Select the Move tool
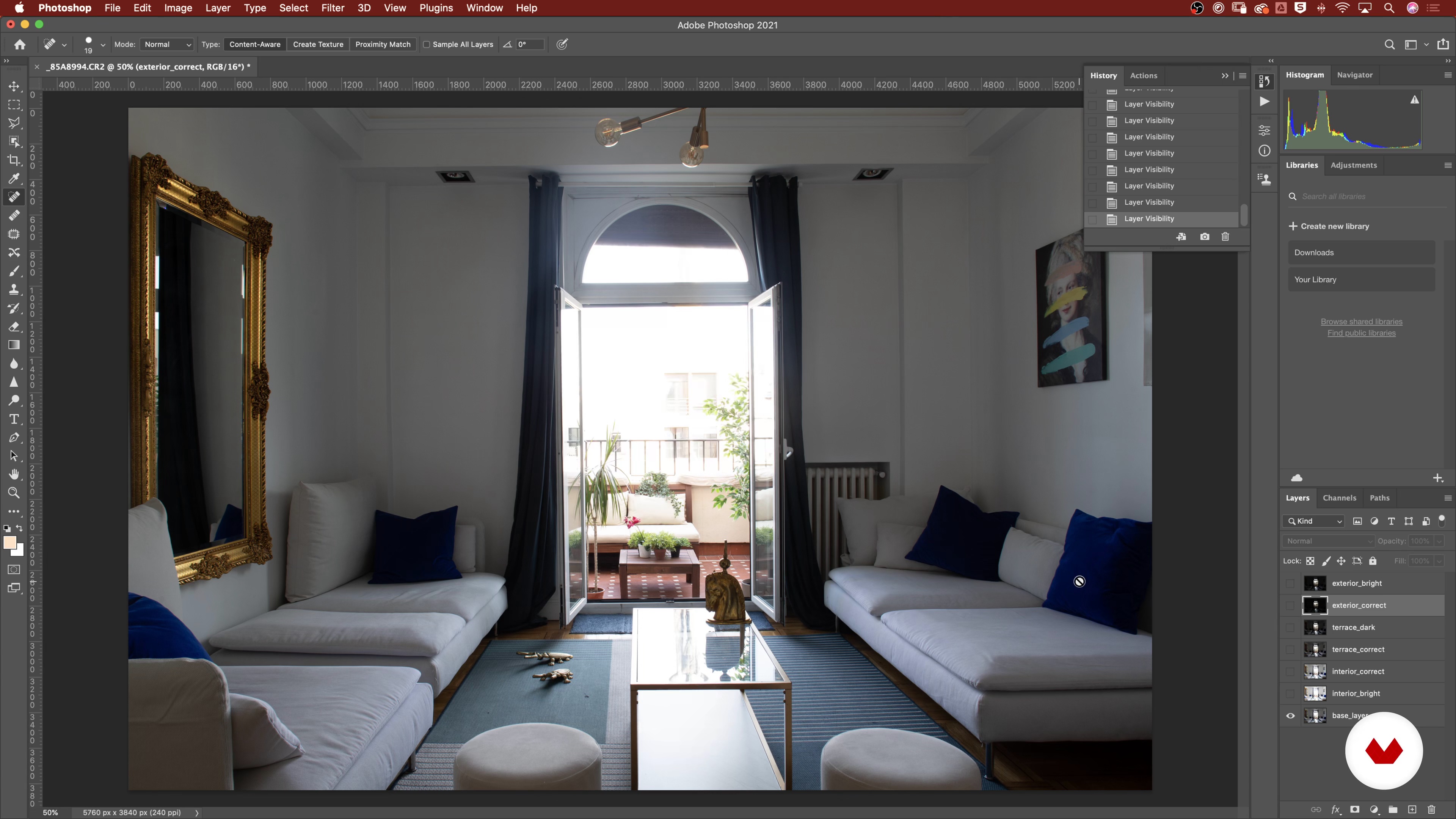 (14, 86)
